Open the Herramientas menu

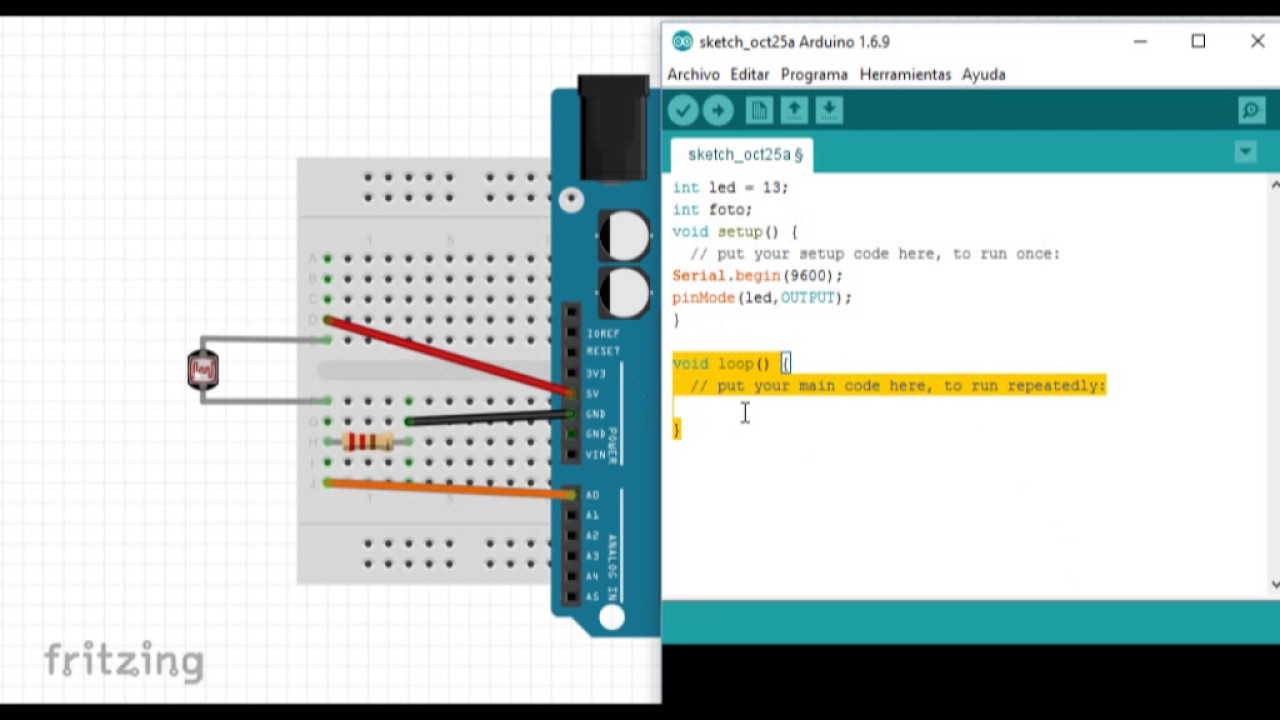pyautogui.click(x=905, y=74)
